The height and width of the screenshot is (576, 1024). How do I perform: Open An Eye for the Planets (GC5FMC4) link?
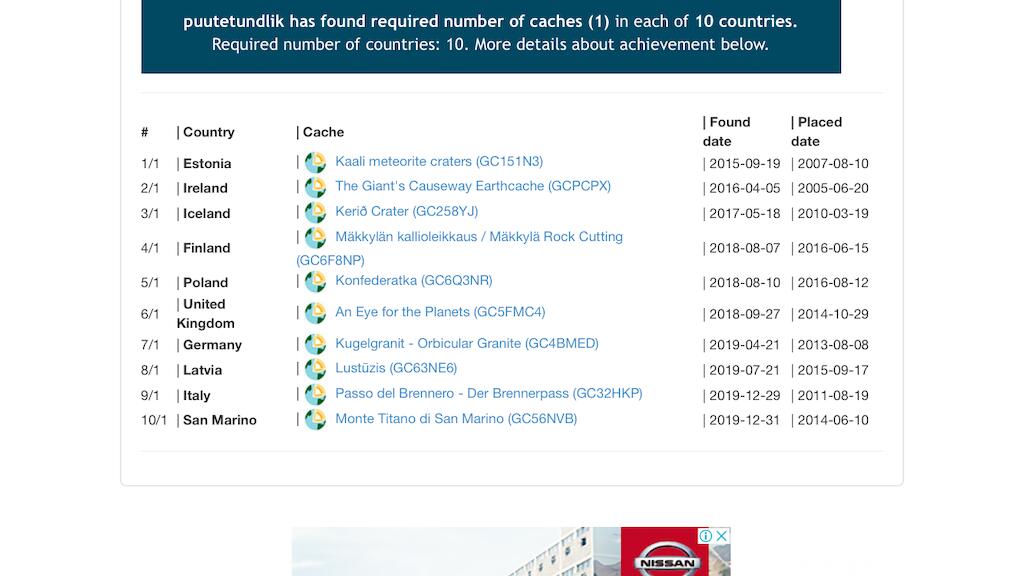click(x=440, y=312)
